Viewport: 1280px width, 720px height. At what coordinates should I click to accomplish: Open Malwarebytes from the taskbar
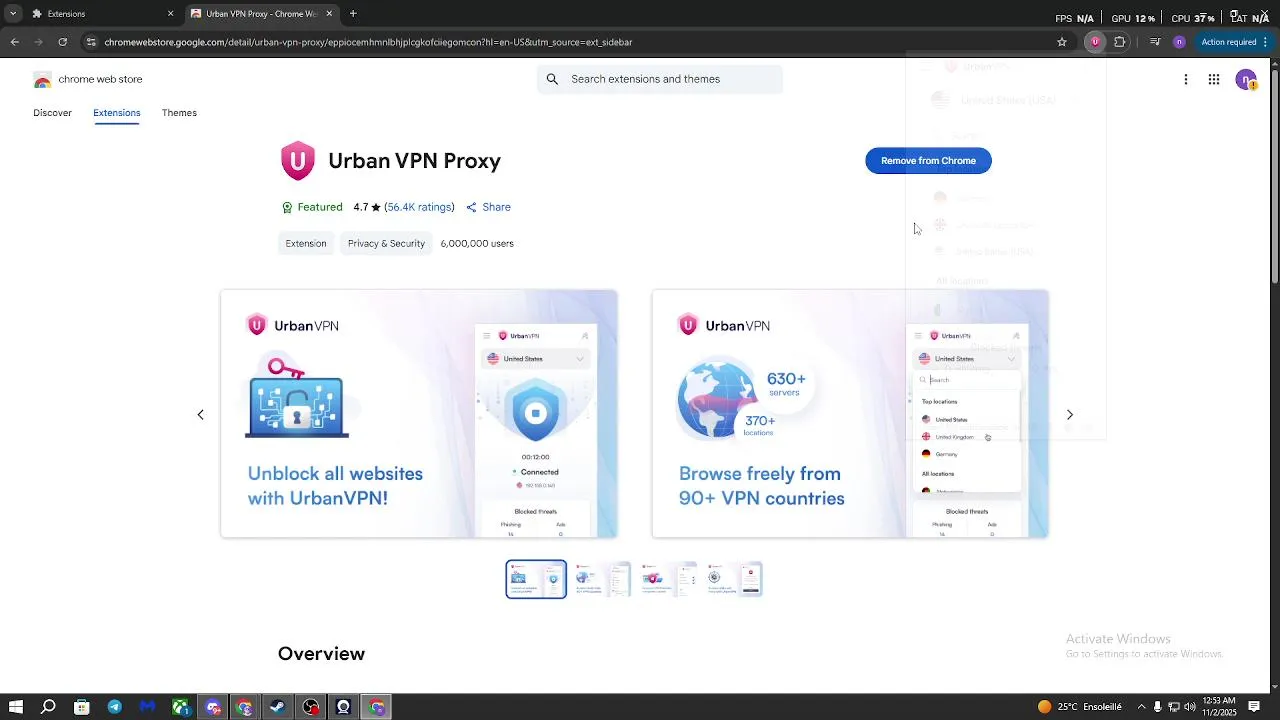click(148, 707)
